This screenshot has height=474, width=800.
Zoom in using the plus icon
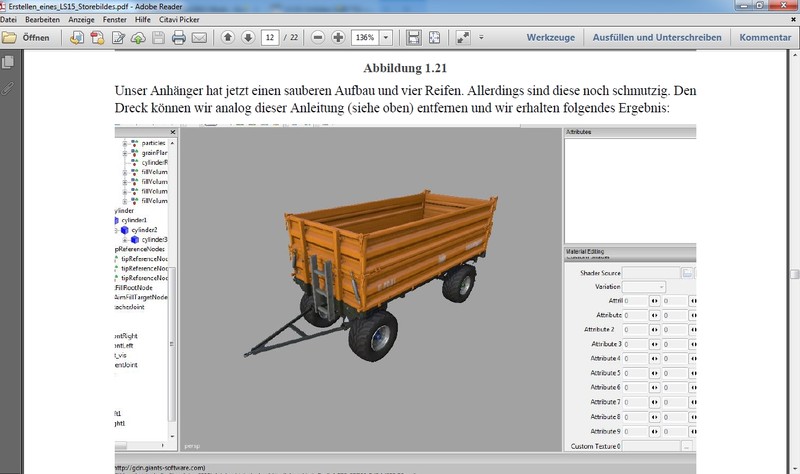pos(338,38)
